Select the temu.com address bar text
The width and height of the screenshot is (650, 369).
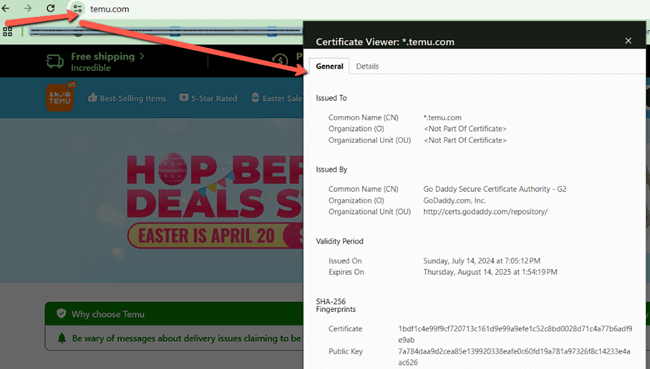109,9
